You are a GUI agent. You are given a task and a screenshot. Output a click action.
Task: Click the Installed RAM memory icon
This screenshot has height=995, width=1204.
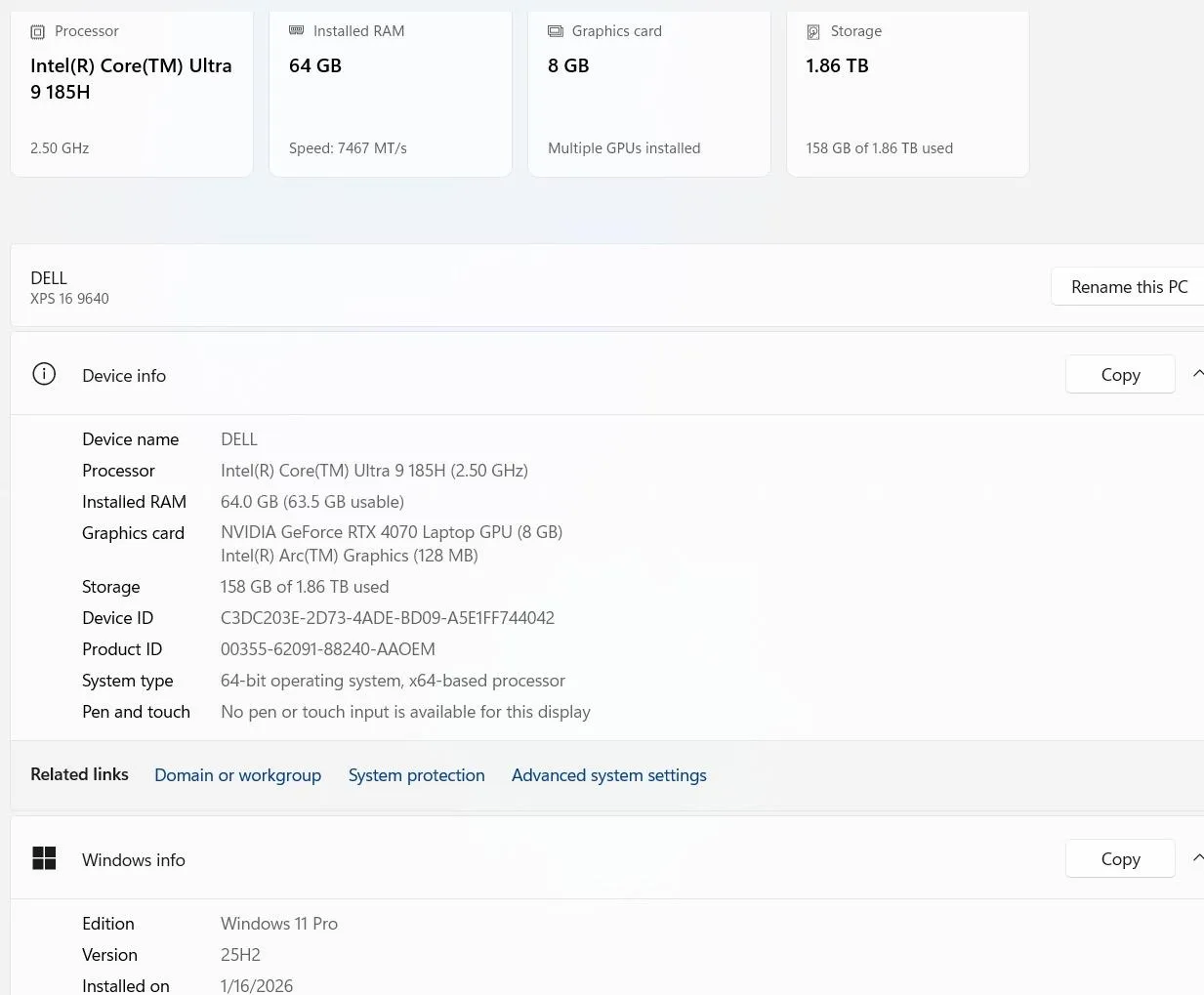(297, 31)
